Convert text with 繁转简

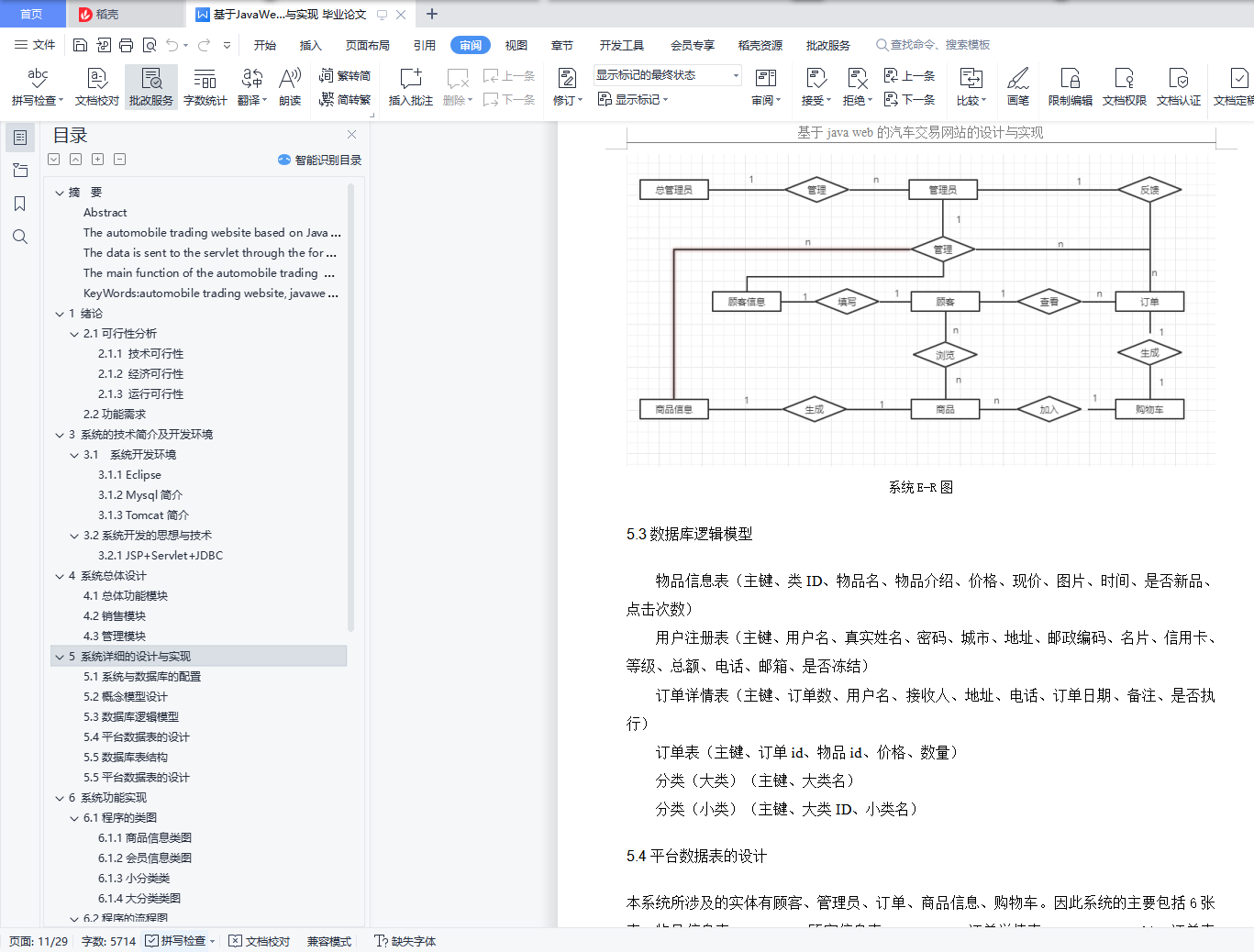coord(345,76)
